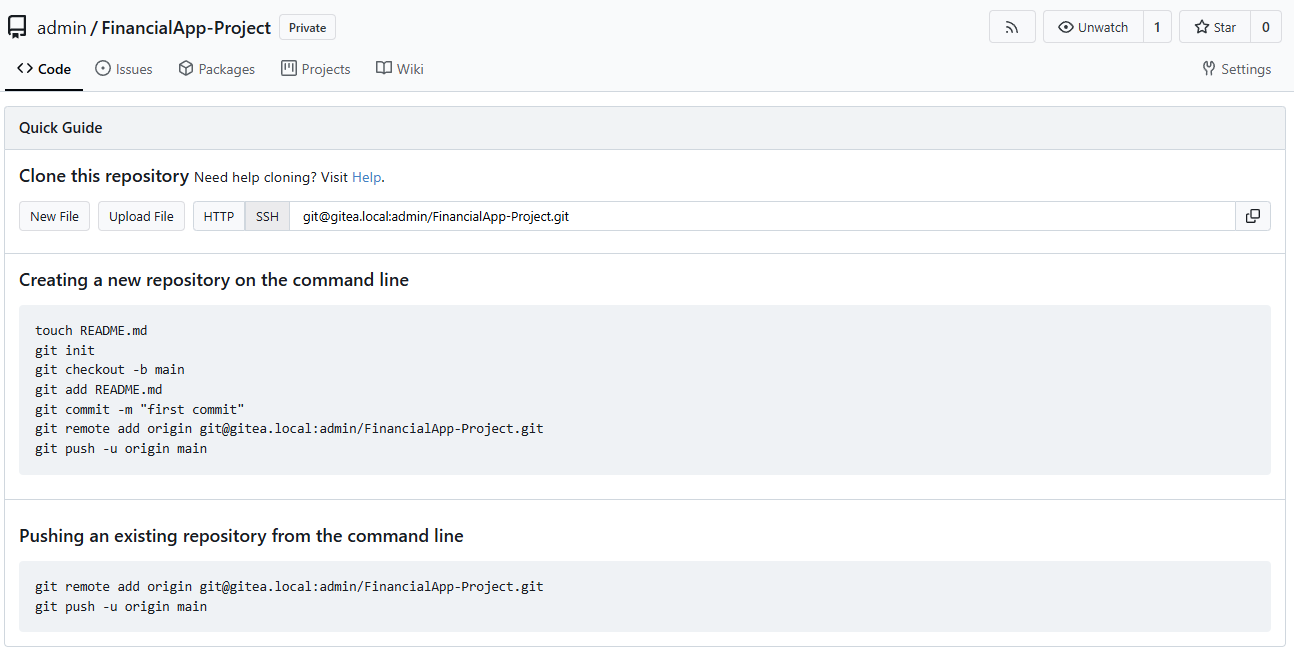This screenshot has width=1294, height=652.
Task: Click the clone URL text field
Action: click(x=760, y=216)
